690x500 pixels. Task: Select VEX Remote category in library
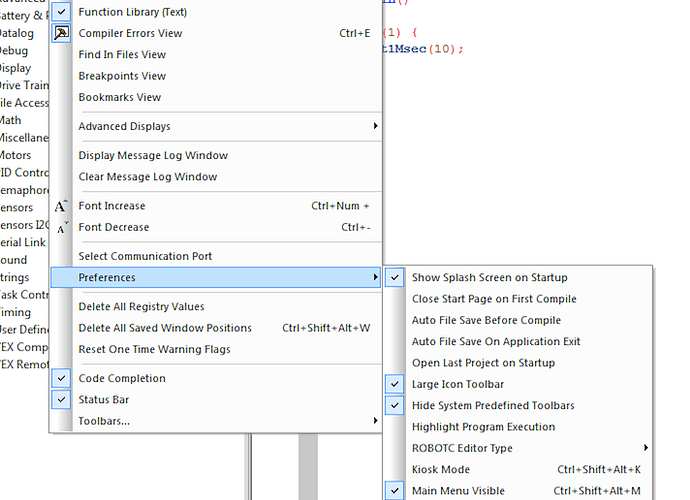[24, 364]
